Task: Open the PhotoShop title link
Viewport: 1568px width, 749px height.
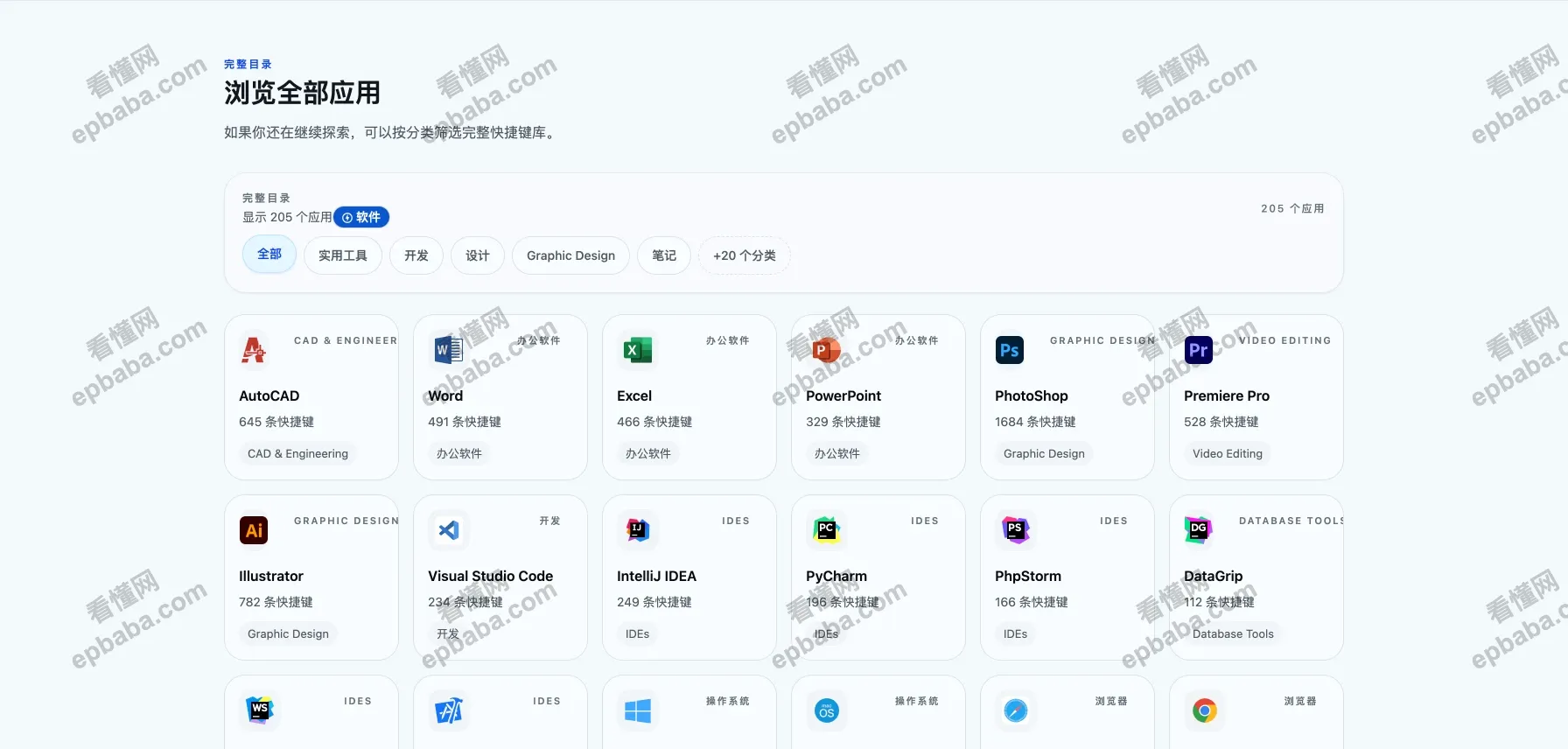Action: point(1032,395)
